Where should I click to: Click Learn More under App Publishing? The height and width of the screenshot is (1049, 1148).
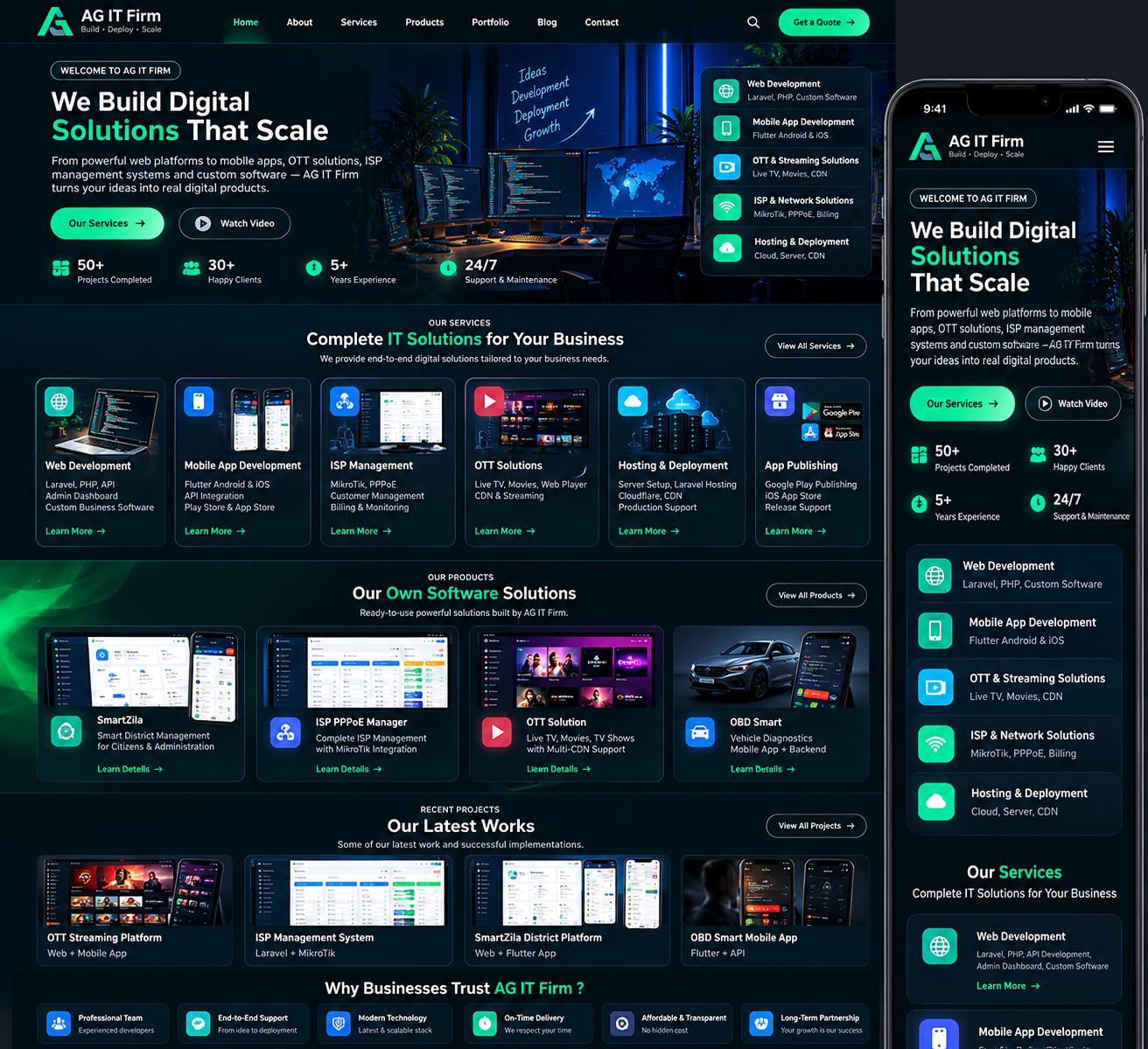pyautogui.click(x=795, y=531)
